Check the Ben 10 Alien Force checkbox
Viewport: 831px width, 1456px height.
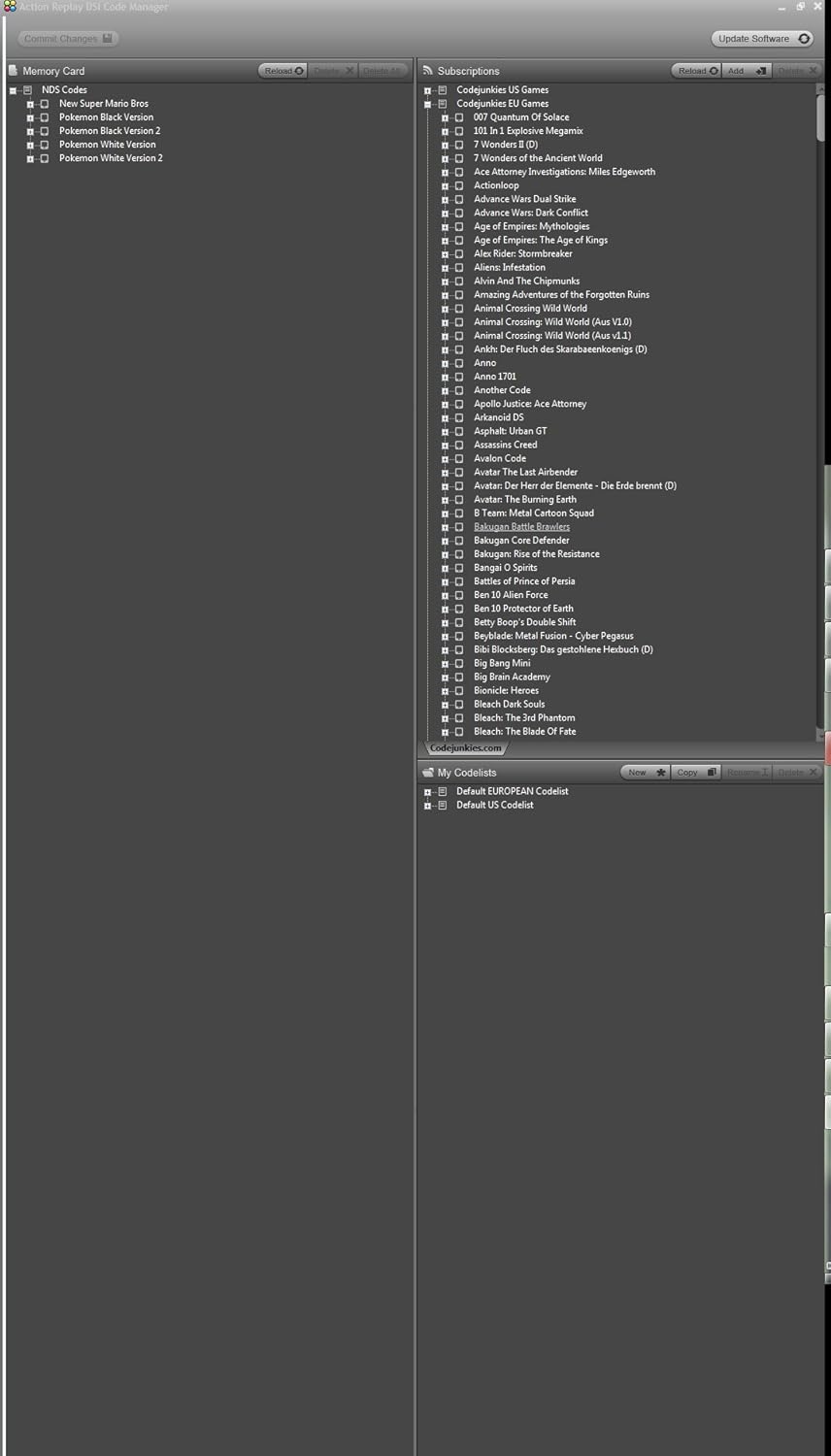click(x=459, y=595)
